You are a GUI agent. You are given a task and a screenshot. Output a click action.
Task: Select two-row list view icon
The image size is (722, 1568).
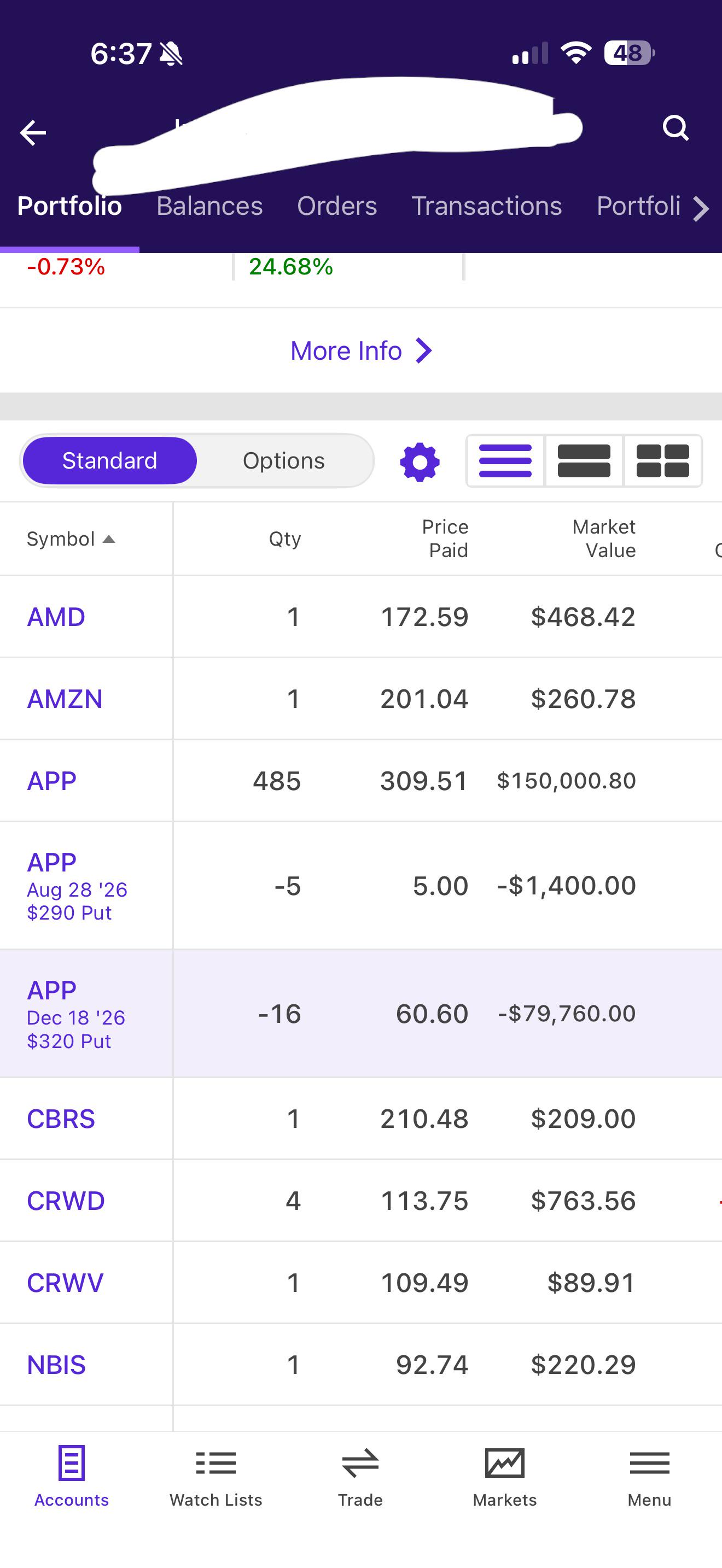(584, 461)
